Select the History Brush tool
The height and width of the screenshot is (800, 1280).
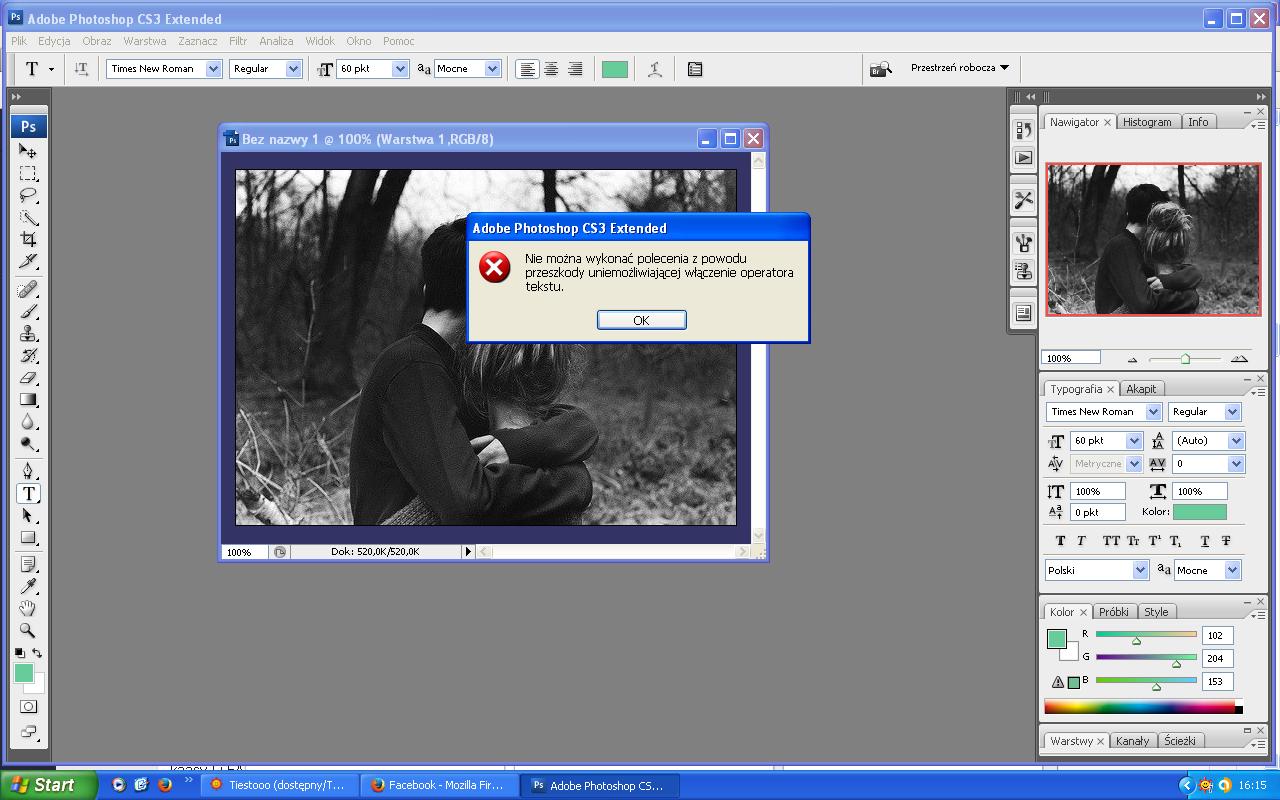point(29,356)
